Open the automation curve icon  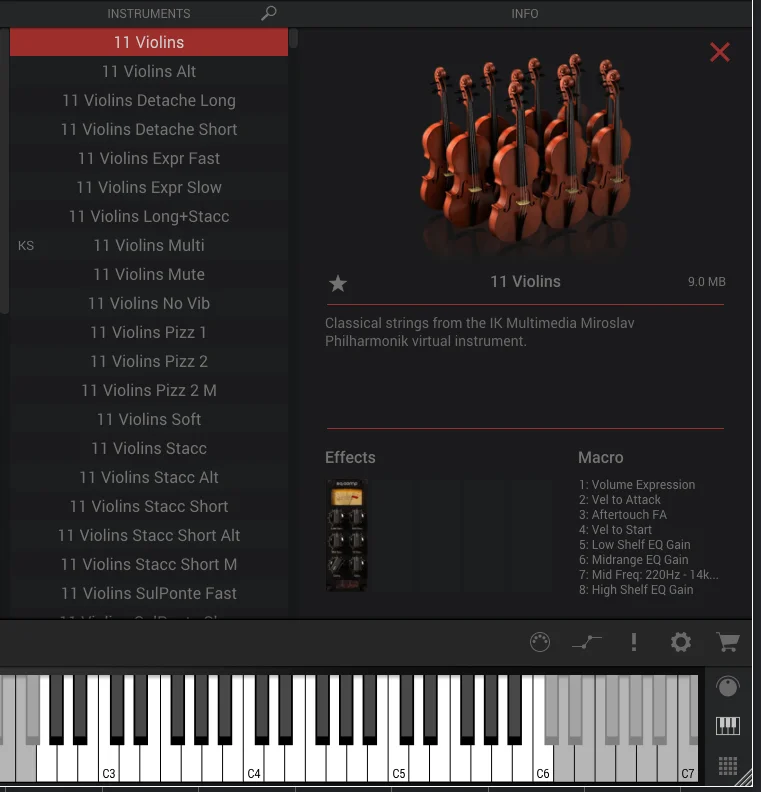click(x=587, y=642)
